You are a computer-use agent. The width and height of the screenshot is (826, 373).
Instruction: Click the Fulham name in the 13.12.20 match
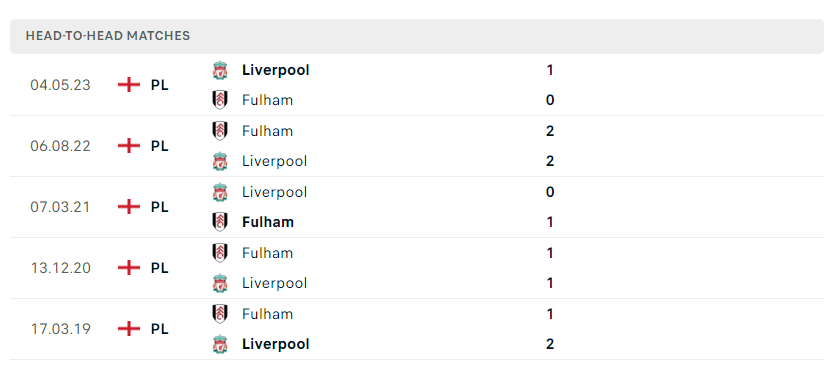267,253
